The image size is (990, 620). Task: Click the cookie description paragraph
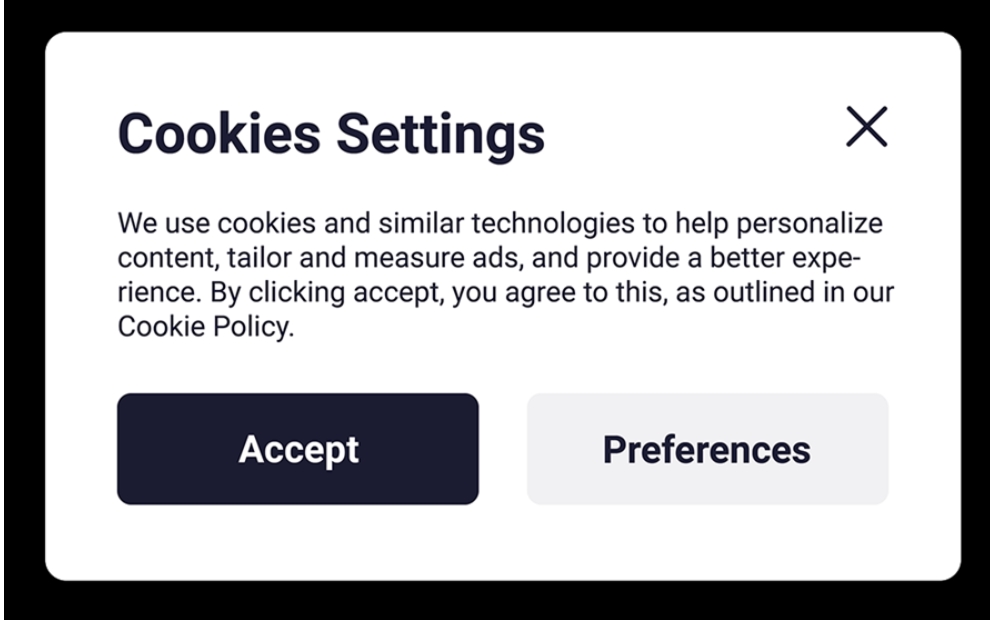pos(505,275)
